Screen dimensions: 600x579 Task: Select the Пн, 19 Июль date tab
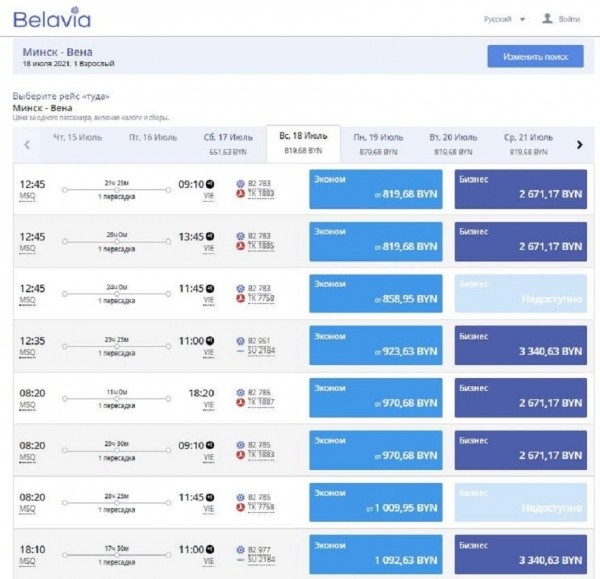379,143
